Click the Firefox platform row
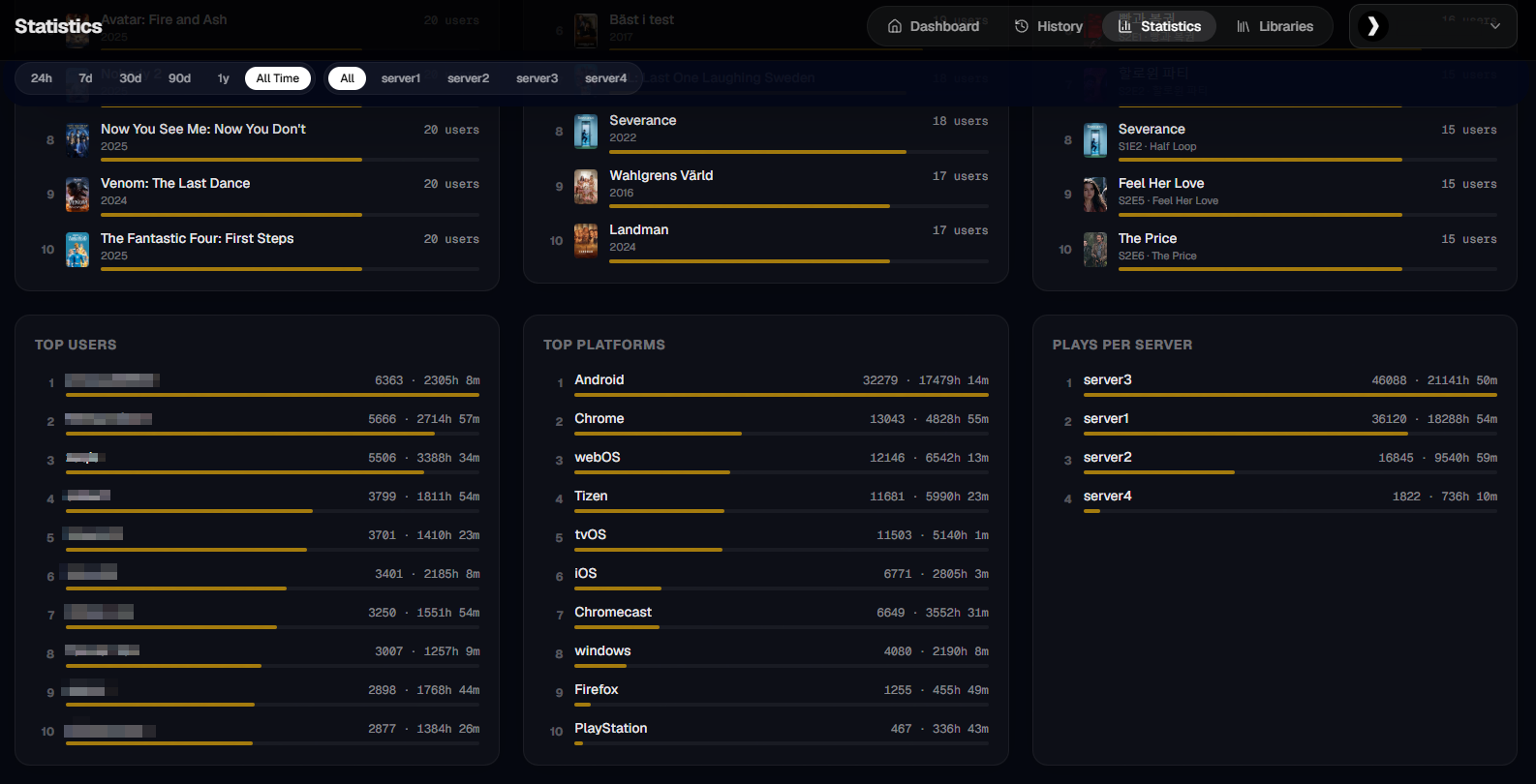The width and height of the screenshot is (1536, 784). click(766, 693)
